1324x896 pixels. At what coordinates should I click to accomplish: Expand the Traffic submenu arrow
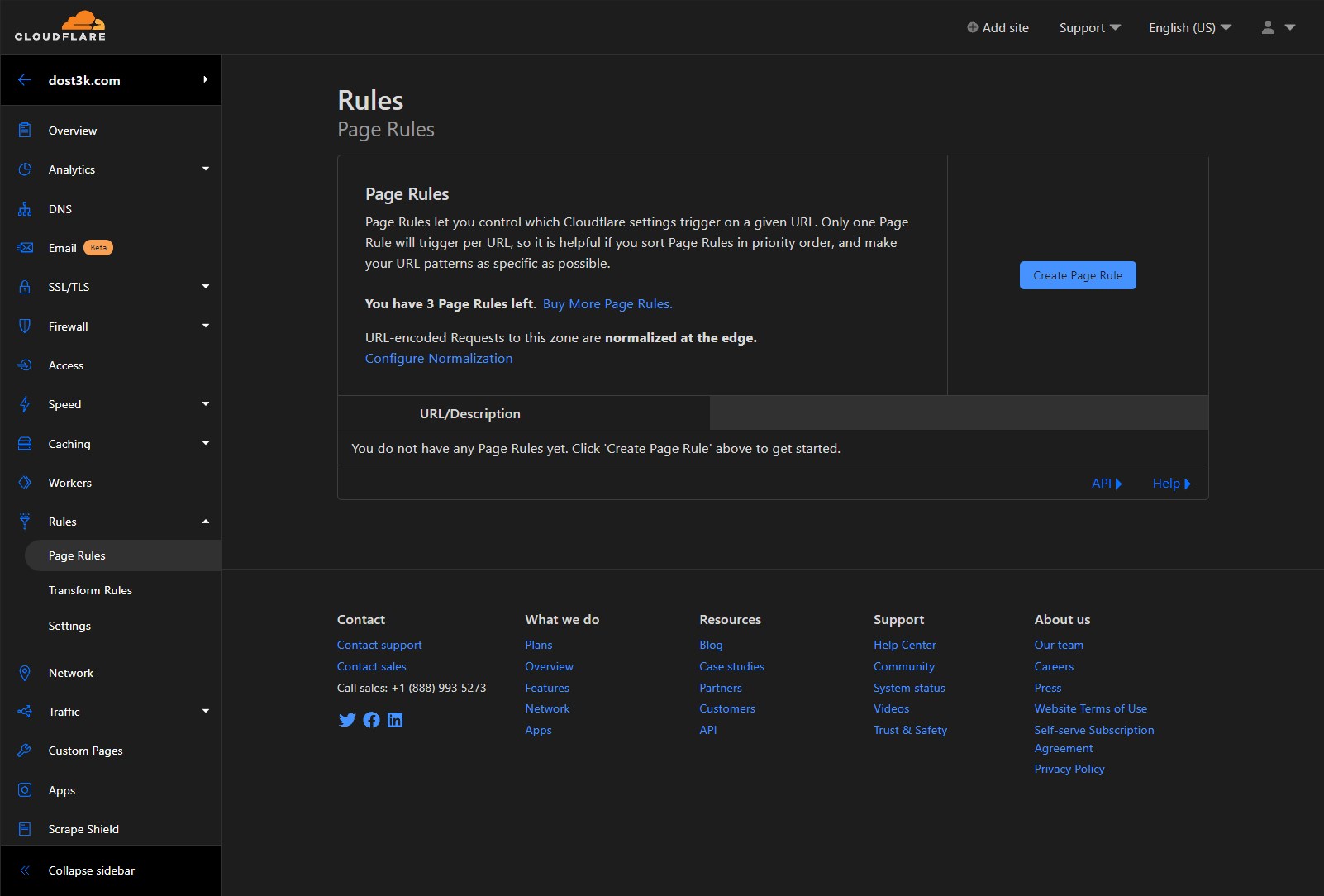click(x=206, y=711)
